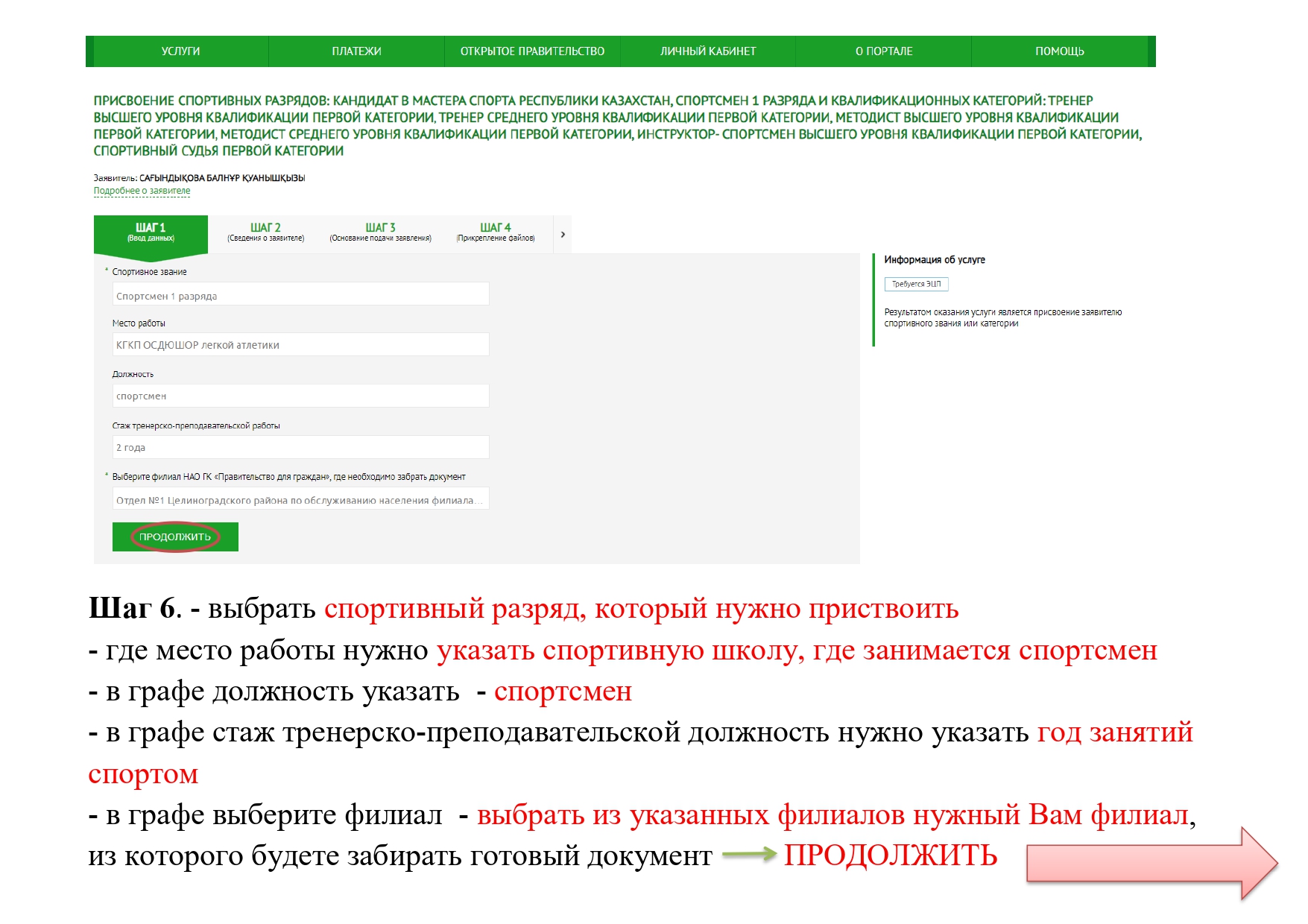Viewport: 1308px width, 924px height.
Task: Click the Место работы input field
Action: coord(300,345)
